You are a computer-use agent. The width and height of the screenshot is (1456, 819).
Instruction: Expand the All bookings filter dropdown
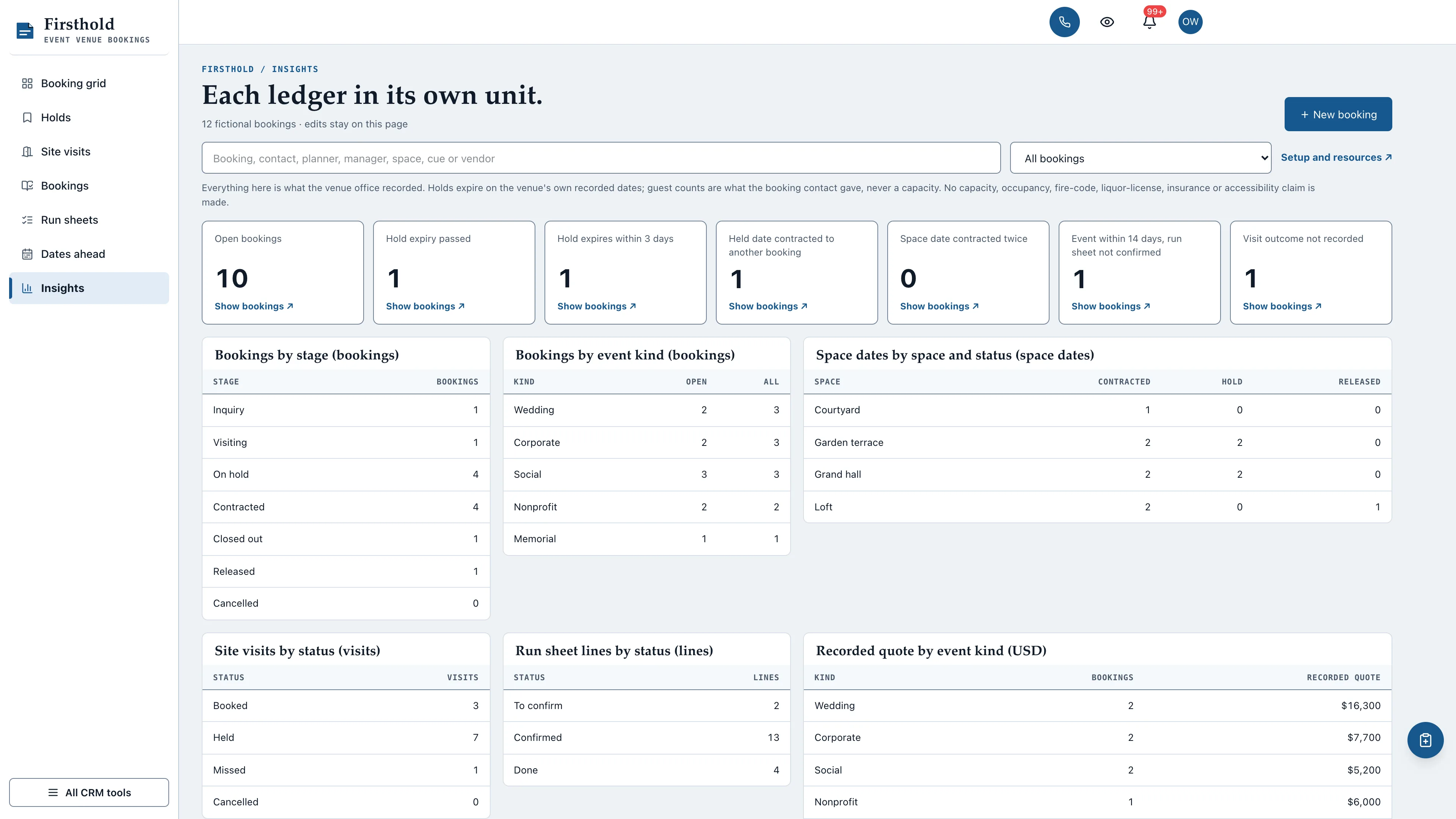(1140, 158)
